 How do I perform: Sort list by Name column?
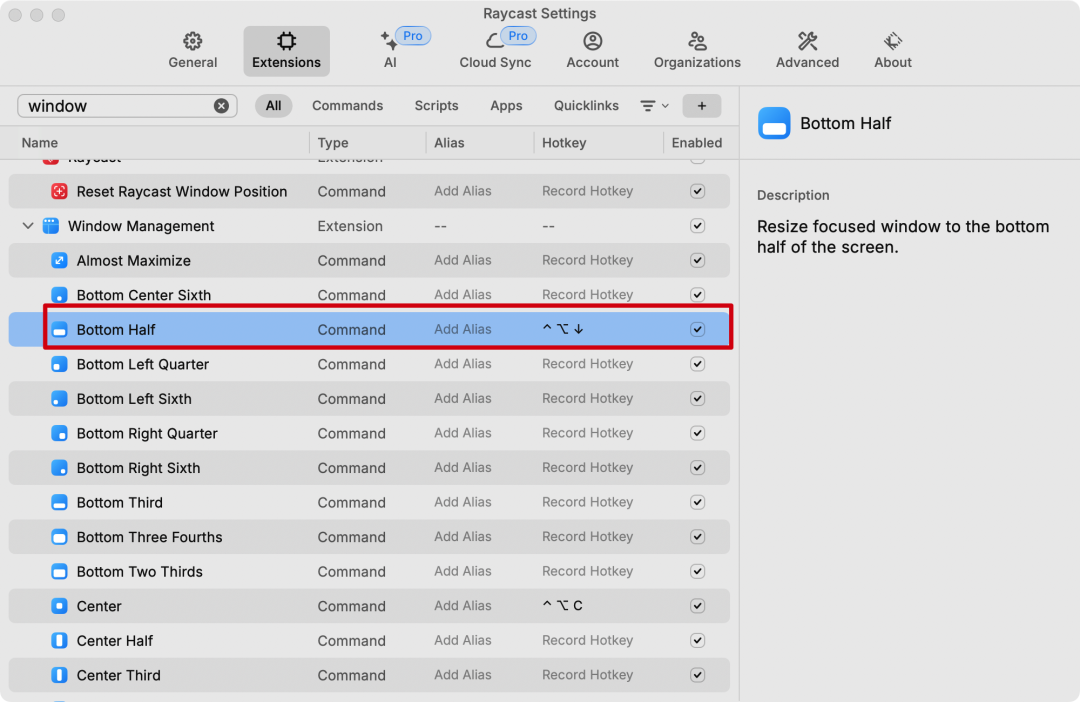coord(39,143)
